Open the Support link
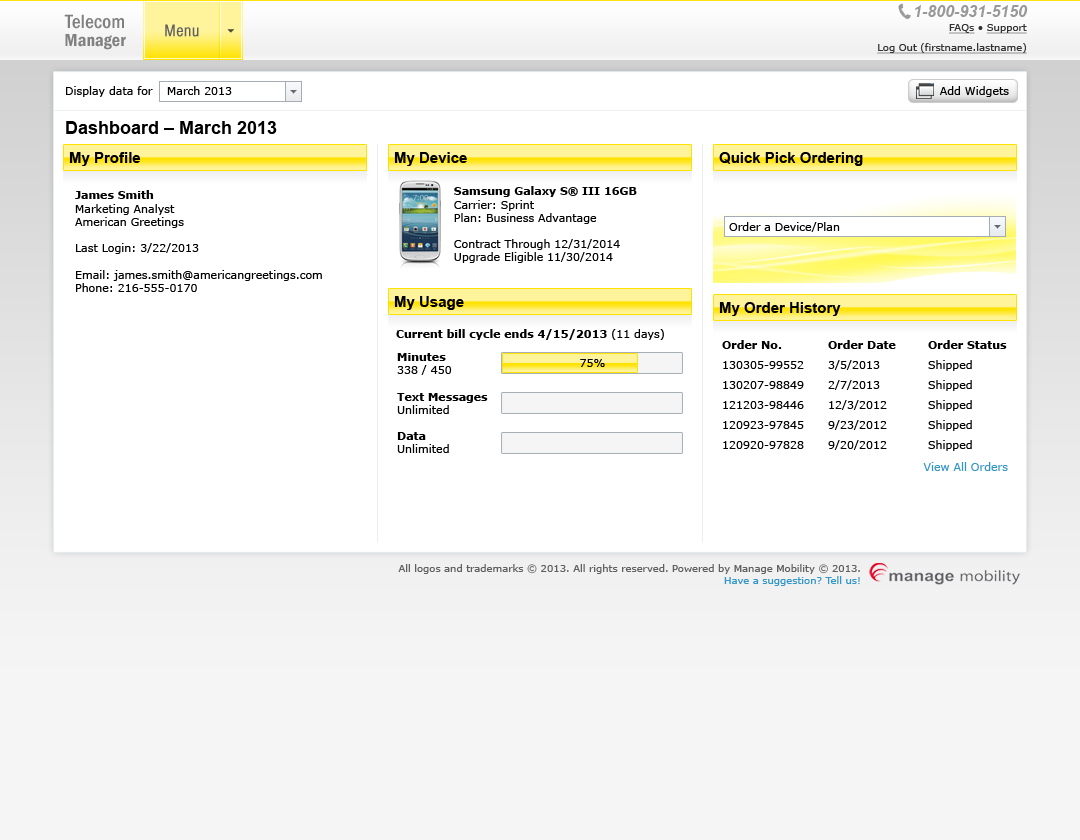The width and height of the screenshot is (1080, 840). click(1006, 28)
